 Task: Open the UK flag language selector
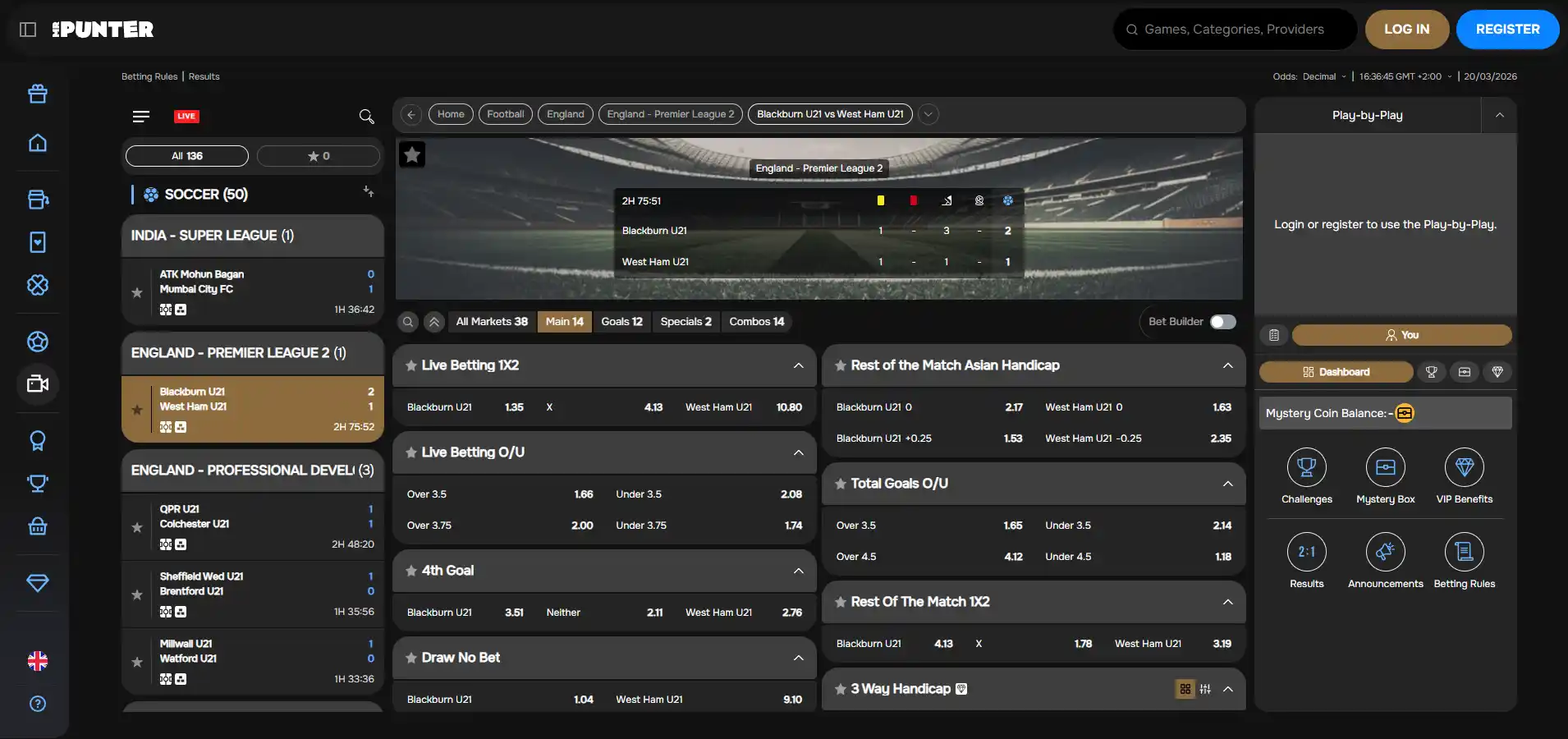pyautogui.click(x=38, y=661)
